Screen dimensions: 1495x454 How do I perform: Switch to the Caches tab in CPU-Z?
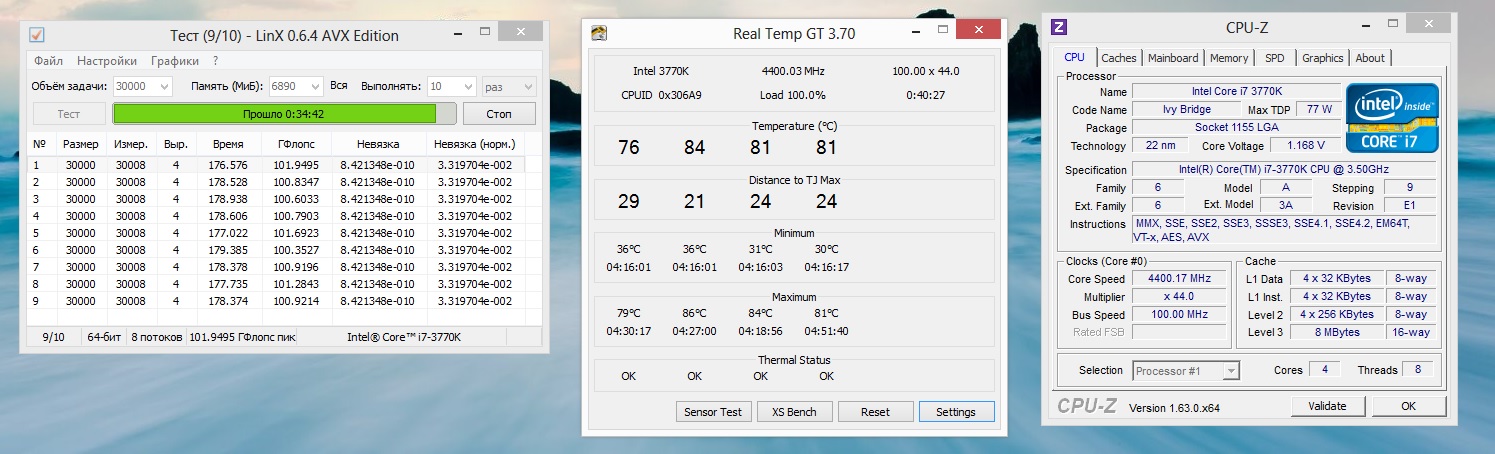click(x=1119, y=58)
